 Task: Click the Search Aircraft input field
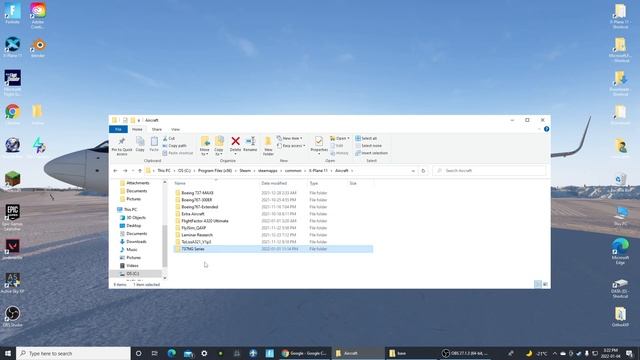(489, 171)
